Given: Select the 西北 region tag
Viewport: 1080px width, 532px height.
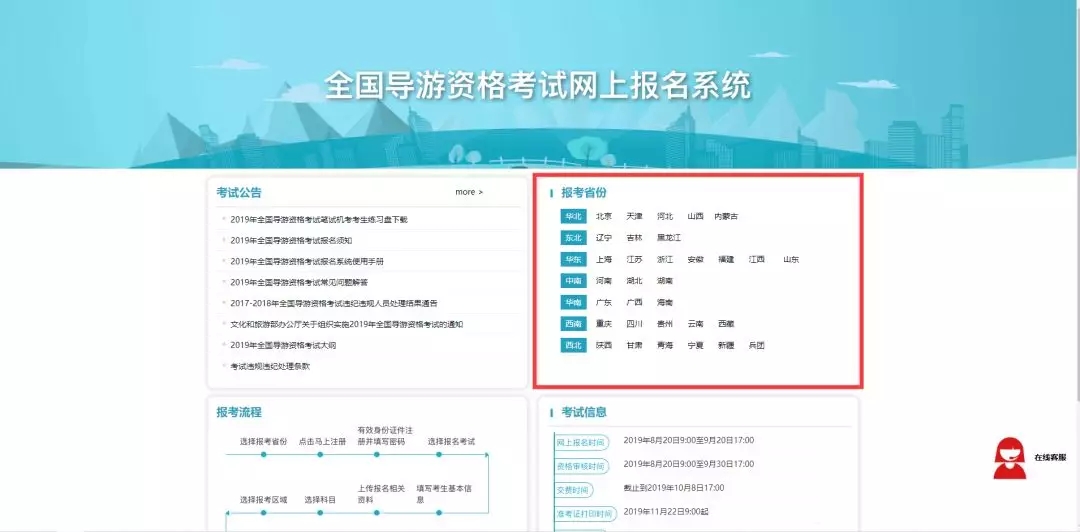Looking at the screenshot, I should pos(573,346).
